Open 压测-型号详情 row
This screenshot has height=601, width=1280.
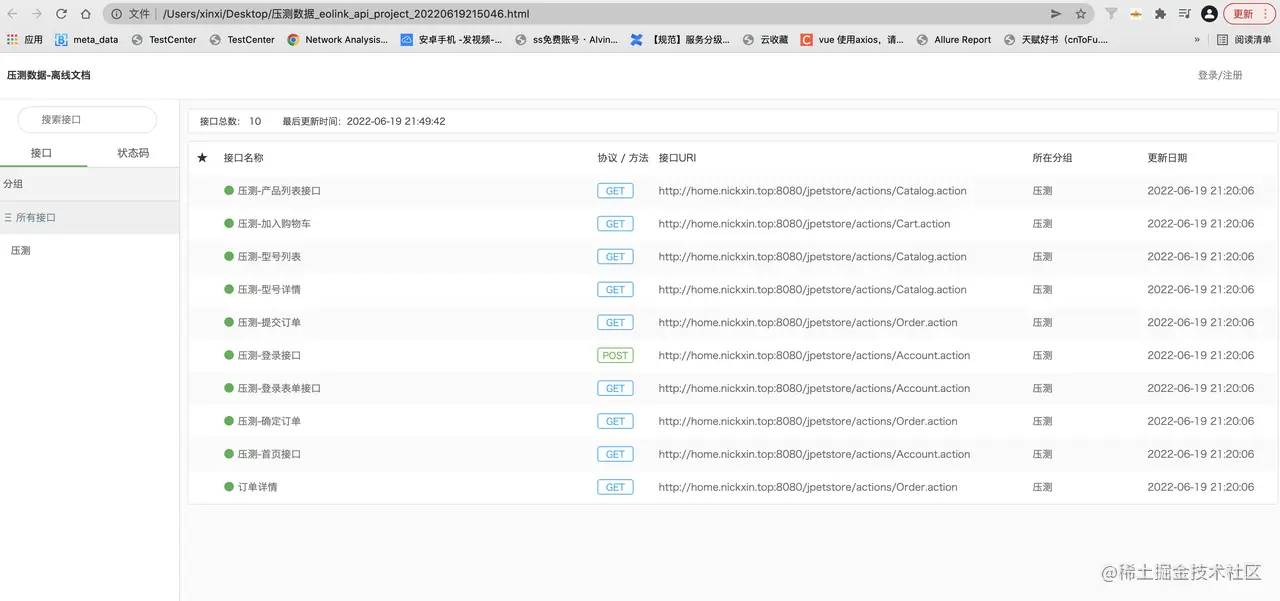(732, 290)
